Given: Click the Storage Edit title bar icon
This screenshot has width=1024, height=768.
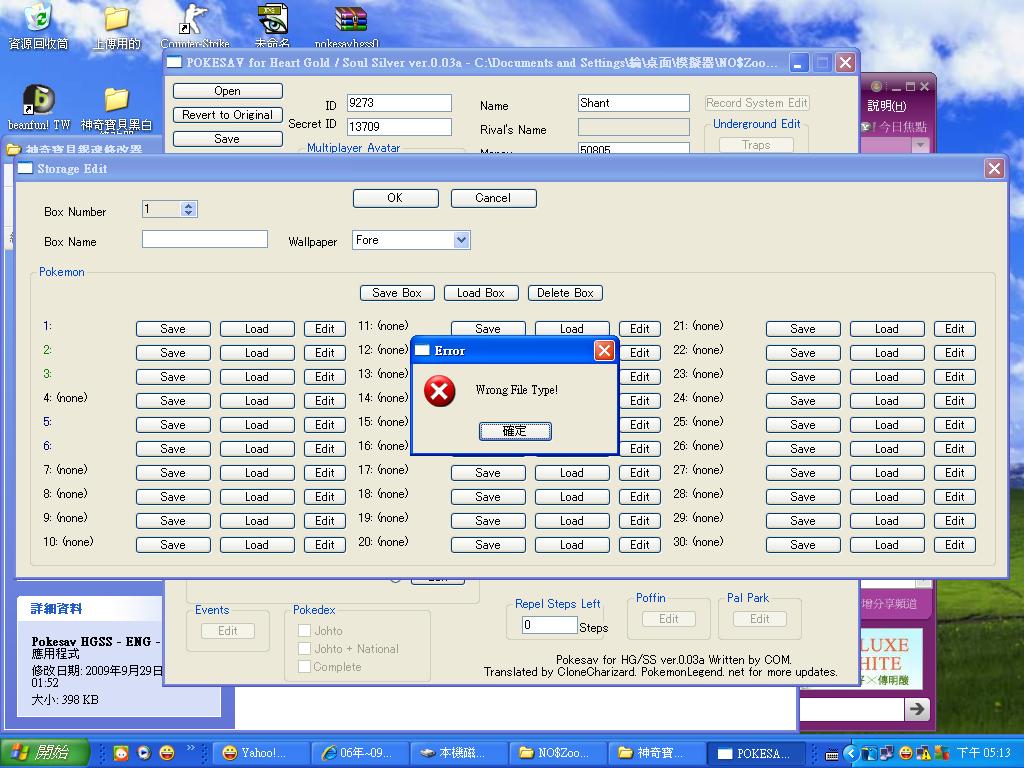Looking at the screenshot, I should point(25,168).
